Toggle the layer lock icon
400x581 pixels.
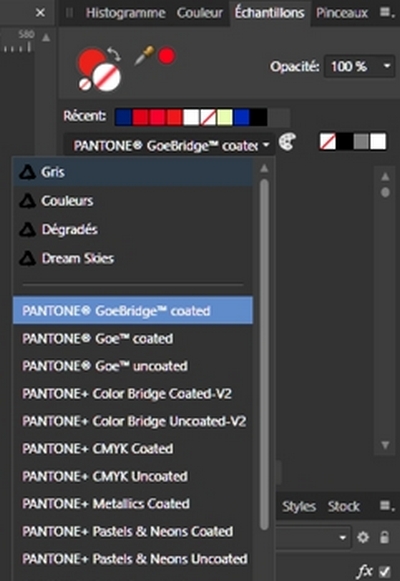(384, 537)
